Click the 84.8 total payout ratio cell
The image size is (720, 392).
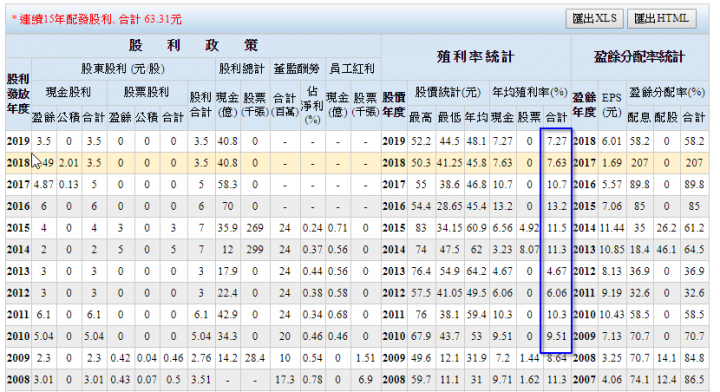[x=694, y=358]
